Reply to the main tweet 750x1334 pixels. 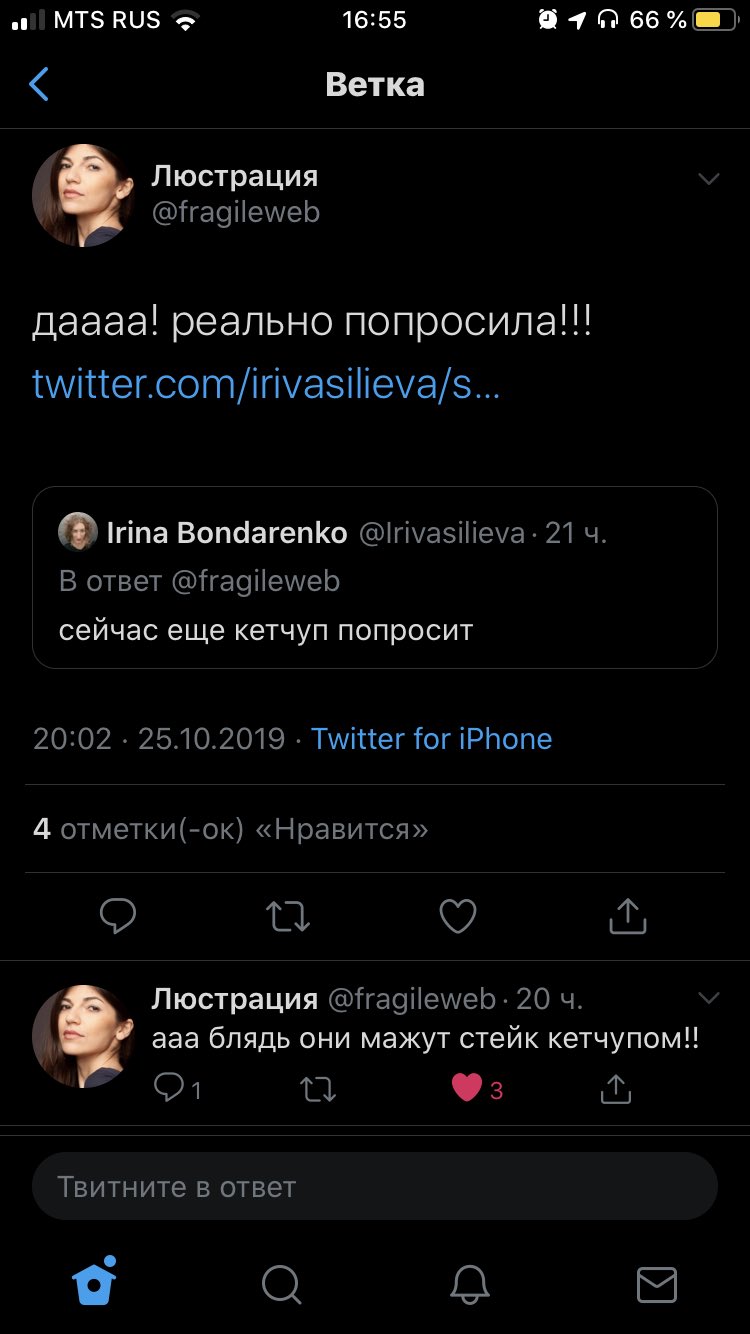tap(118, 915)
